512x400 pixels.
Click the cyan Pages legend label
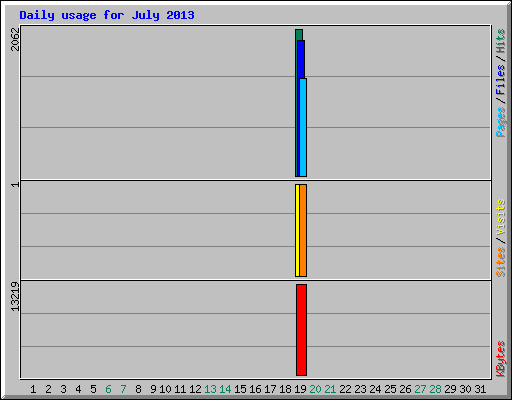[500, 122]
